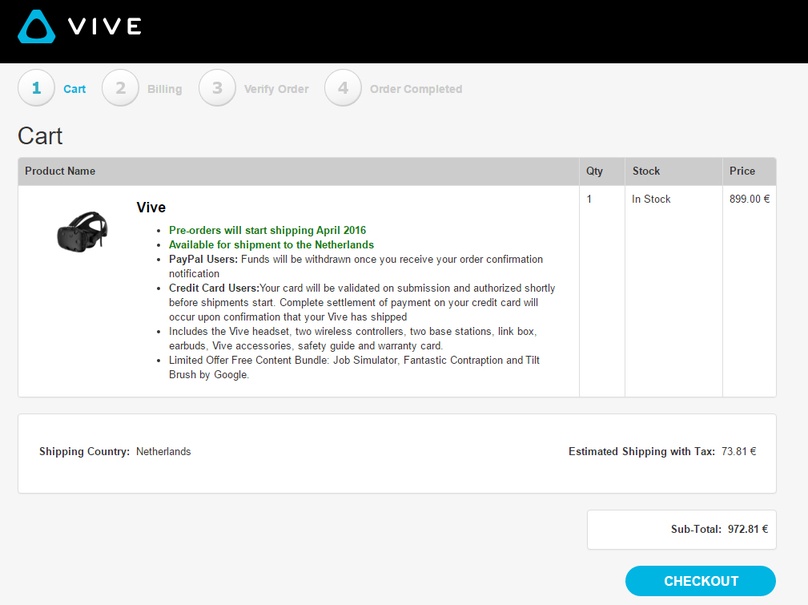Click the 'PayPal Users:' label
This screenshot has height=605, width=808.
203,259
